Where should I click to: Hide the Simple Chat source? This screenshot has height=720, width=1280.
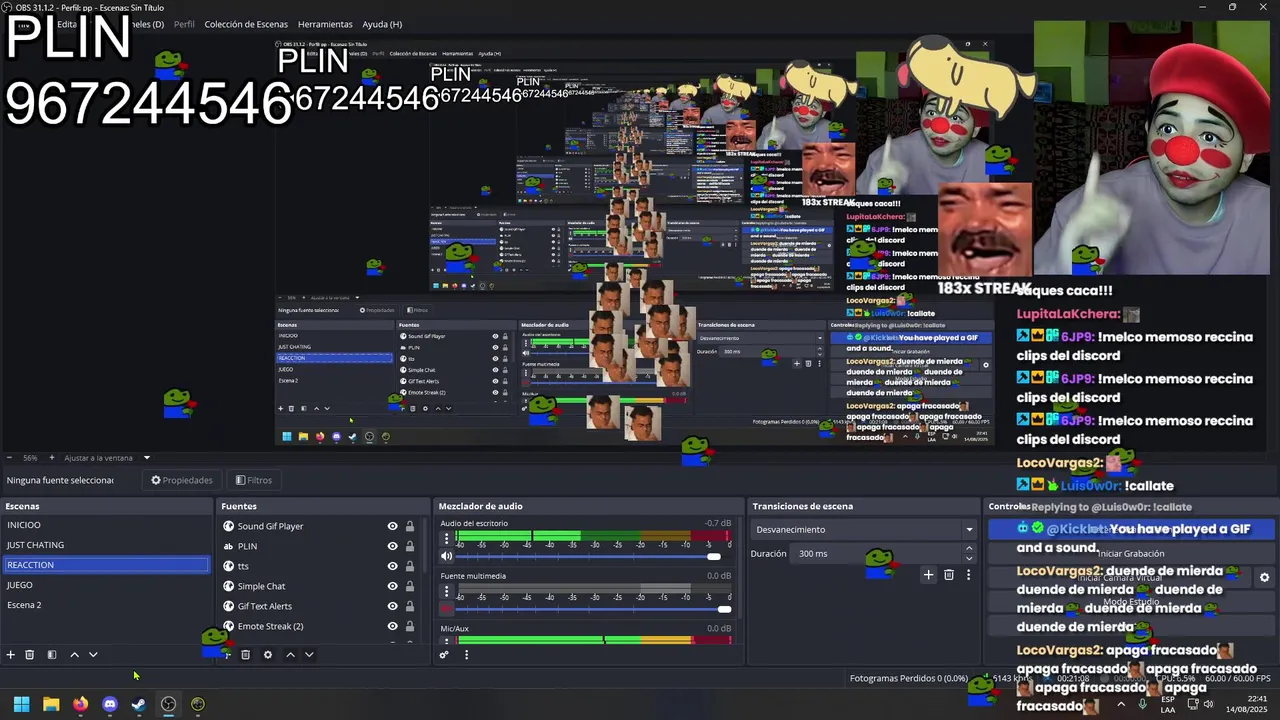[392, 586]
